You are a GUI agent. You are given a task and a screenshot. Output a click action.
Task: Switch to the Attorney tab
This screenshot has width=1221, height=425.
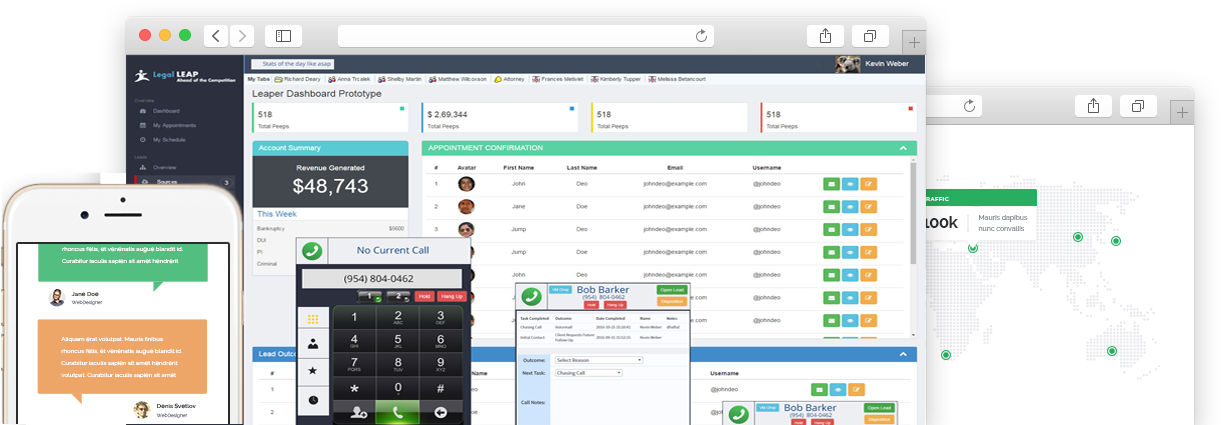pyautogui.click(x=510, y=78)
